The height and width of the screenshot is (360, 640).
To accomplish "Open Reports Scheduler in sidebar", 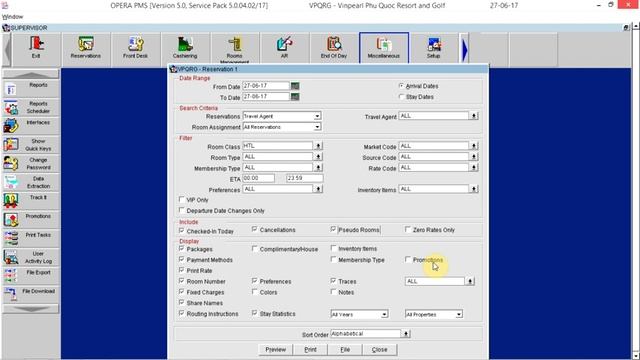I will coord(31,107).
